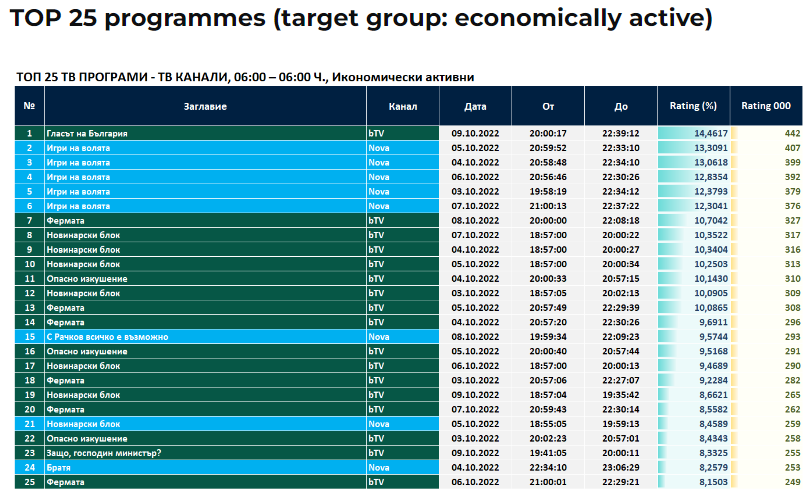Click the Заглавие column header

(x=205, y=106)
